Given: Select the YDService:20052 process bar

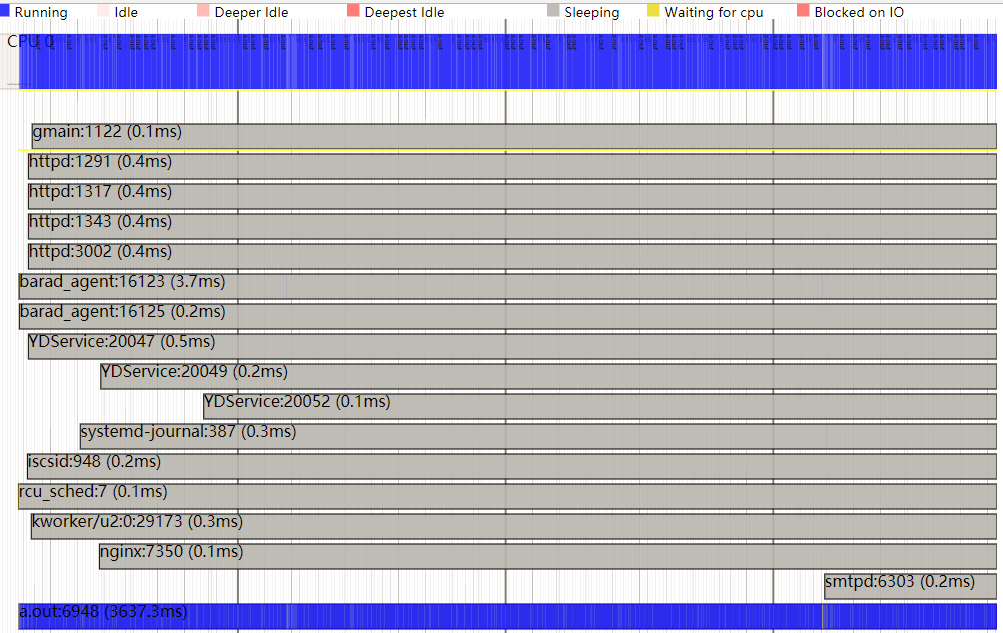Looking at the screenshot, I should (x=600, y=407).
